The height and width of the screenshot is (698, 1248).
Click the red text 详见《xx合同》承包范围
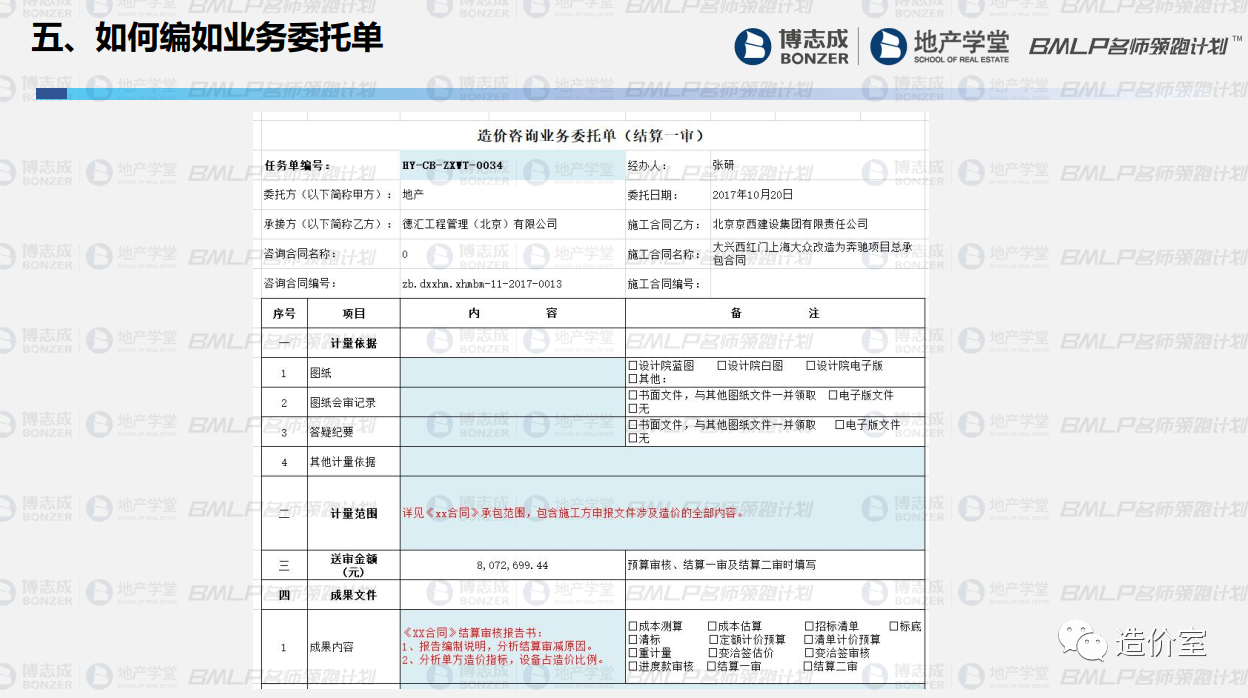pos(573,513)
